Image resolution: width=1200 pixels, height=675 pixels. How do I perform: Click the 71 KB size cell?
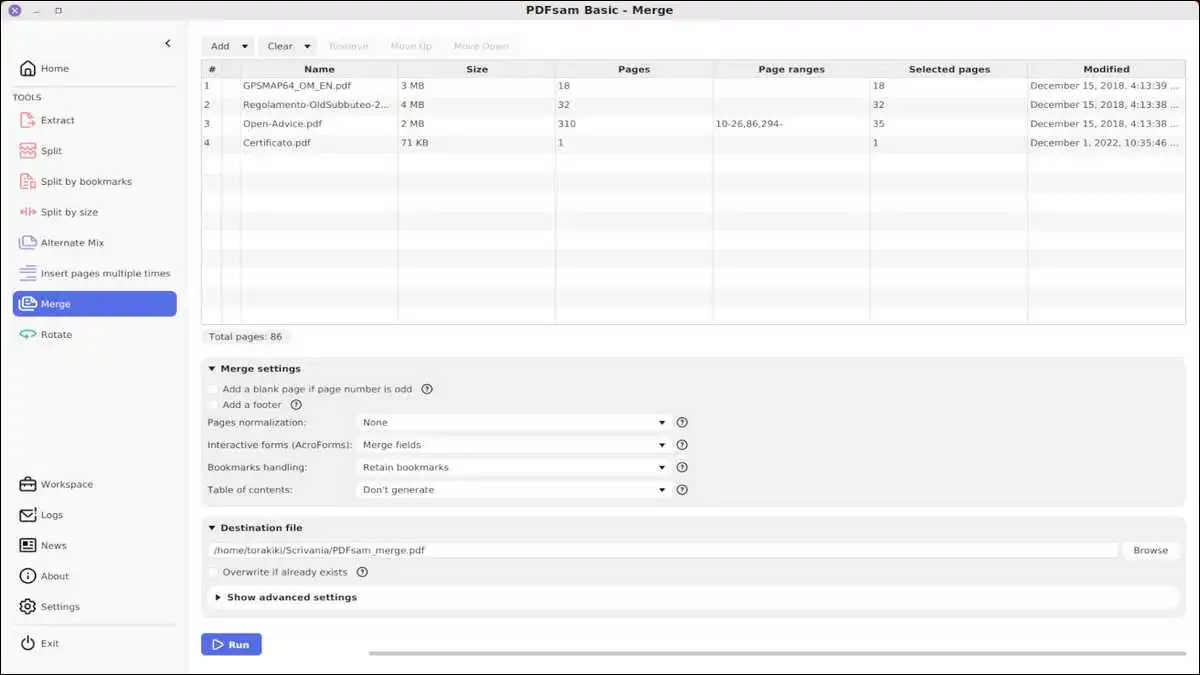point(477,143)
